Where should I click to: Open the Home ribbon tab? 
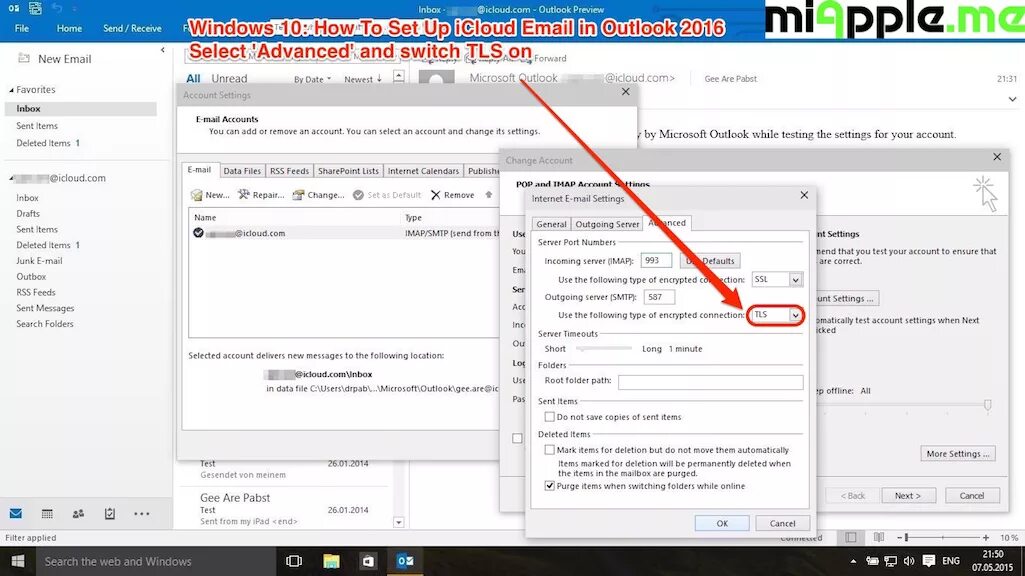[69, 28]
